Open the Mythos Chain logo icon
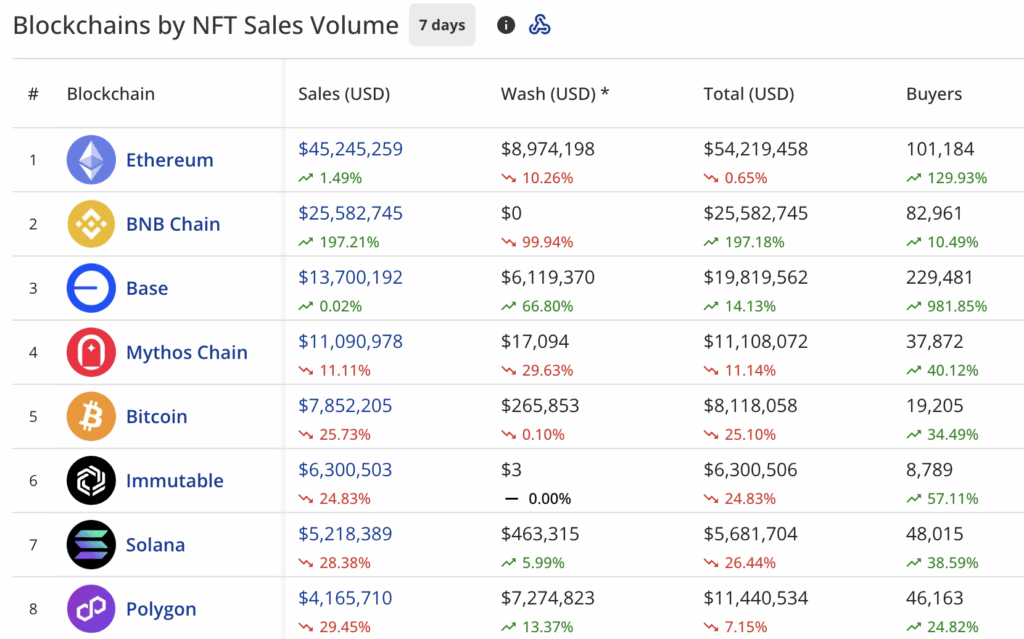 (91, 352)
